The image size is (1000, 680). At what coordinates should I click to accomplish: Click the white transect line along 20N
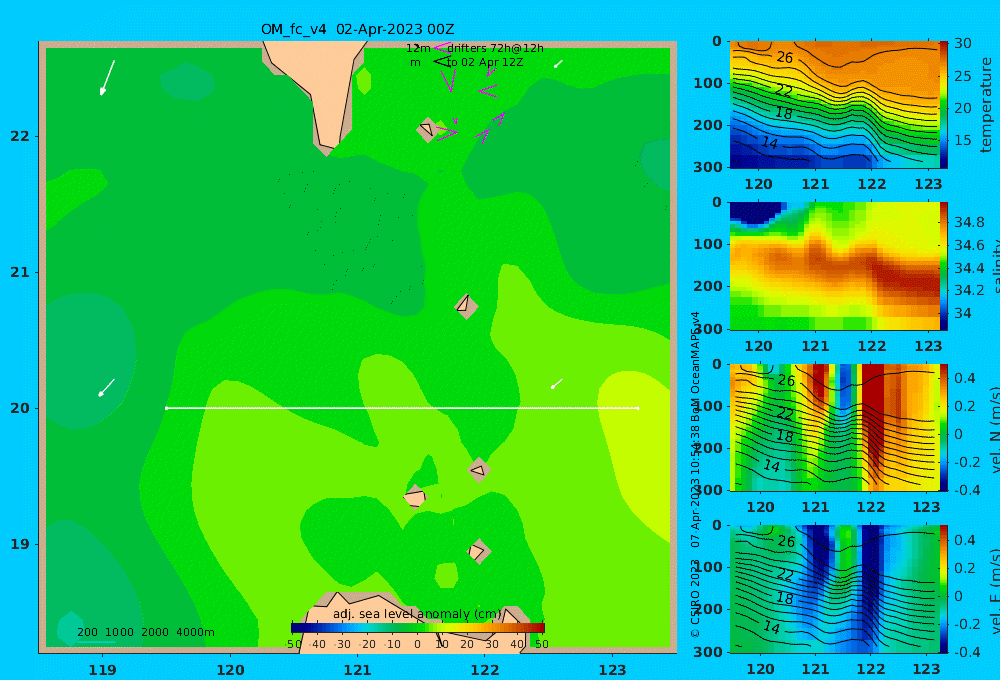point(402,408)
